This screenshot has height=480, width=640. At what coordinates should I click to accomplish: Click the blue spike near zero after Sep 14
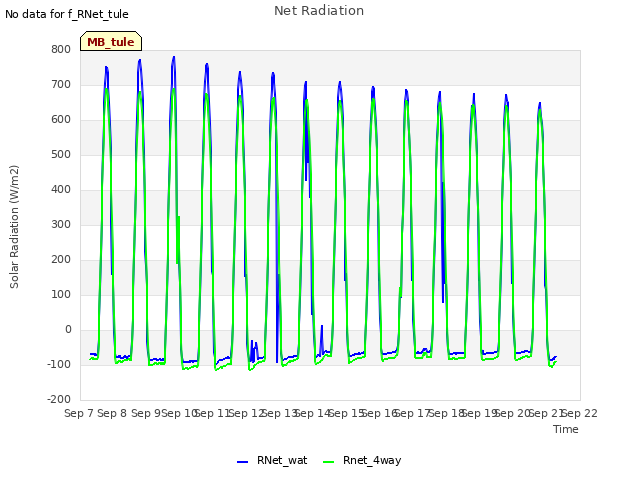pos(322,339)
